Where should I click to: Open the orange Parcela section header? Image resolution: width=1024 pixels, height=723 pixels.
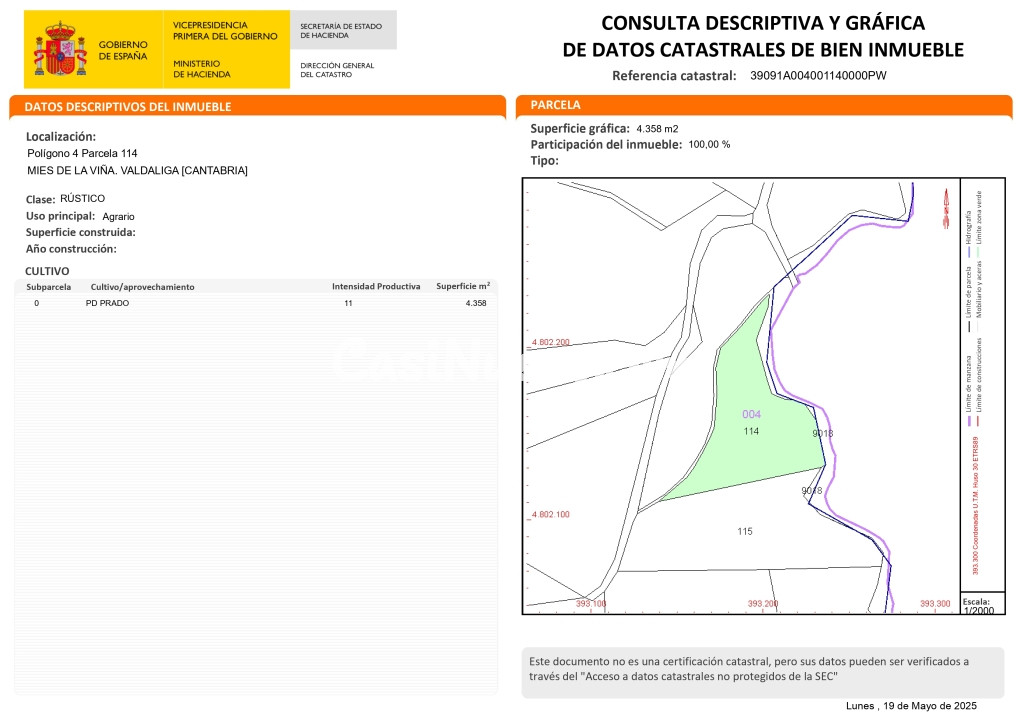[x=555, y=105]
